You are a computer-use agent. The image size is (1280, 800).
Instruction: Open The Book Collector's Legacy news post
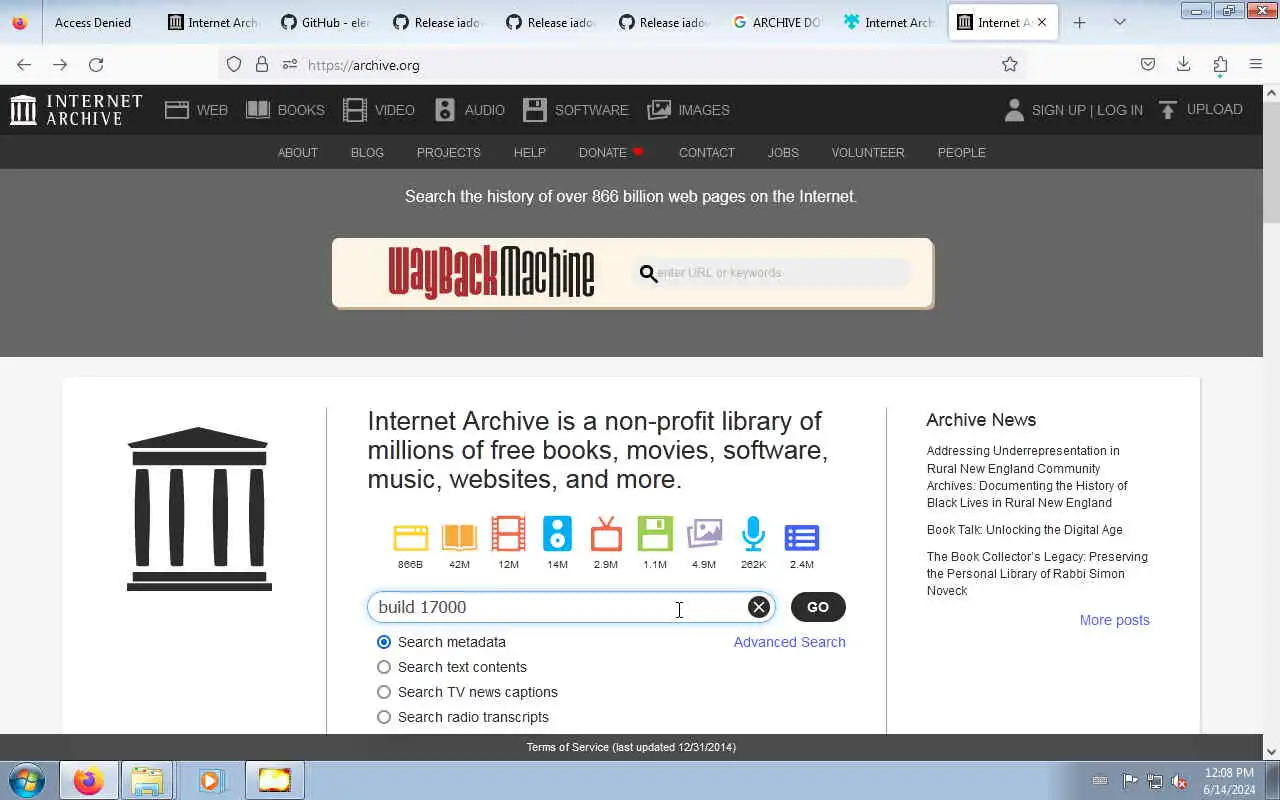click(x=1037, y=574)
